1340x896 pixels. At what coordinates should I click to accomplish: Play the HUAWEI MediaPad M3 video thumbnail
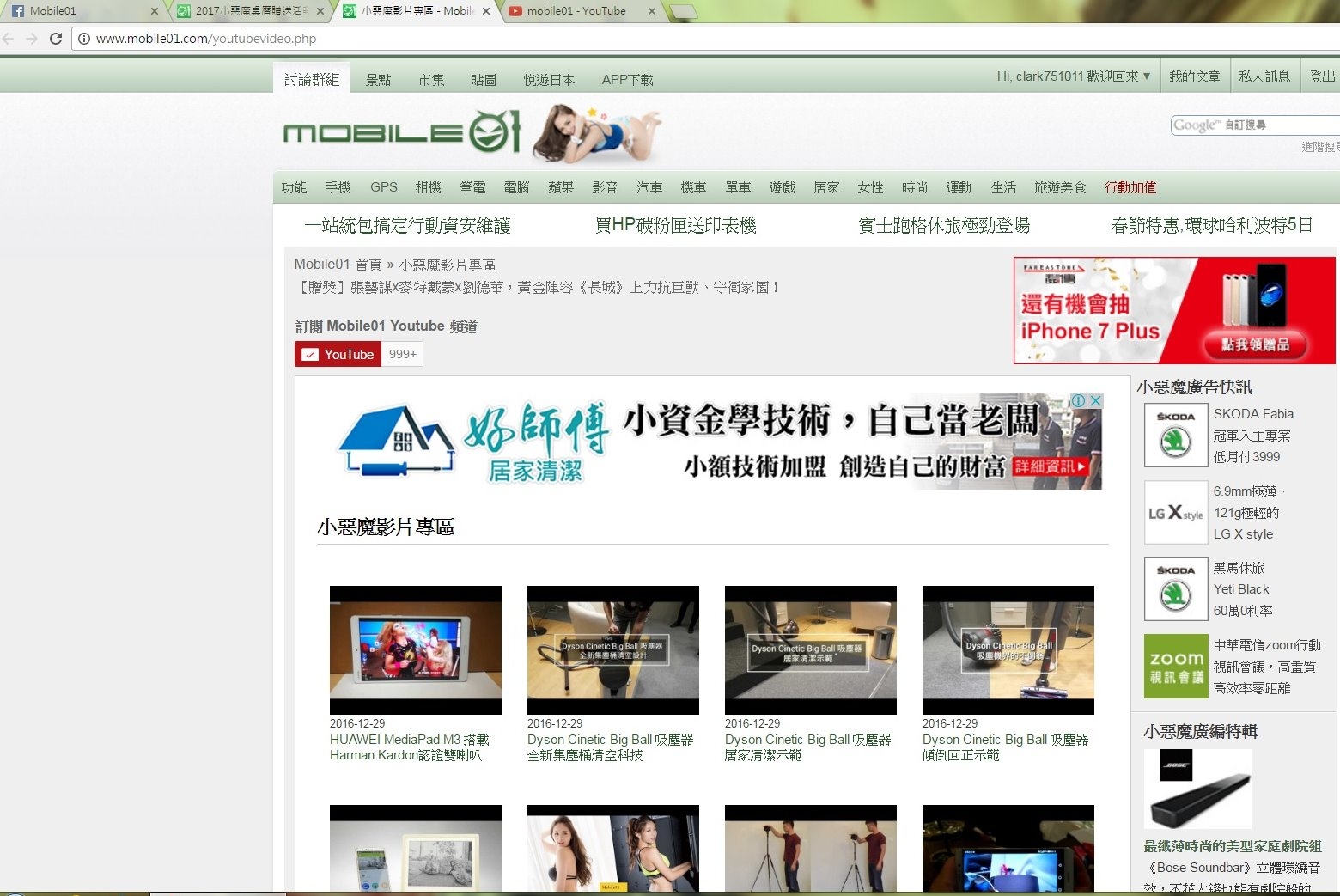click(416, 650)
